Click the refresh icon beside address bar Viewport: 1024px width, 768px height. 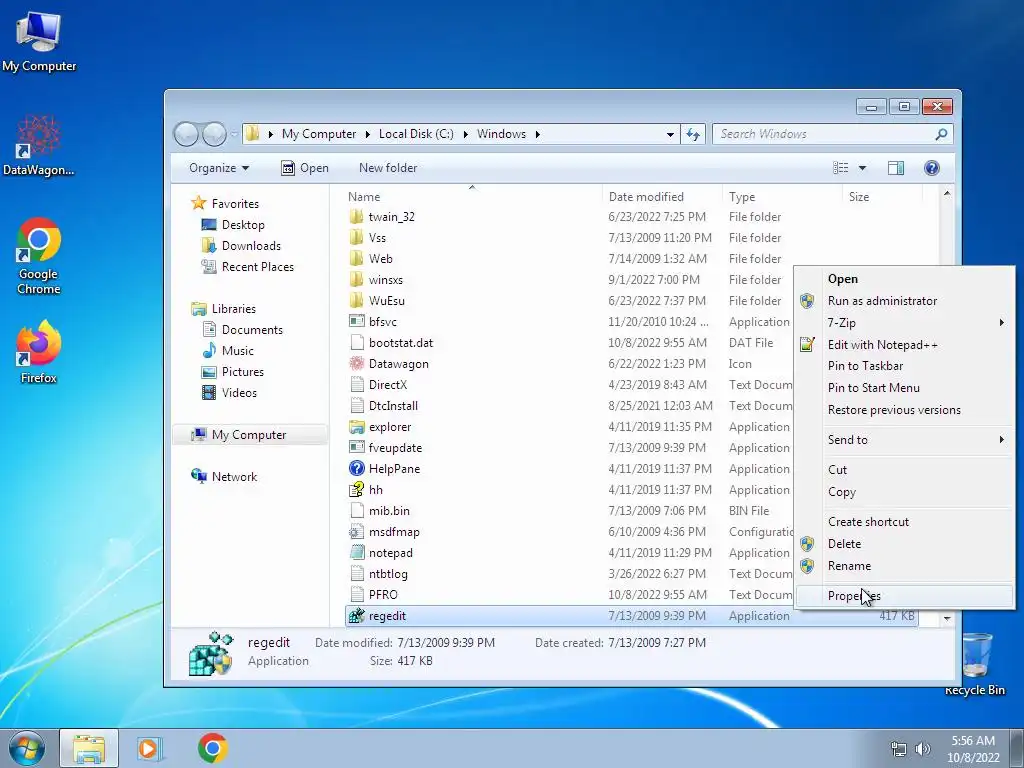point(693,134)
